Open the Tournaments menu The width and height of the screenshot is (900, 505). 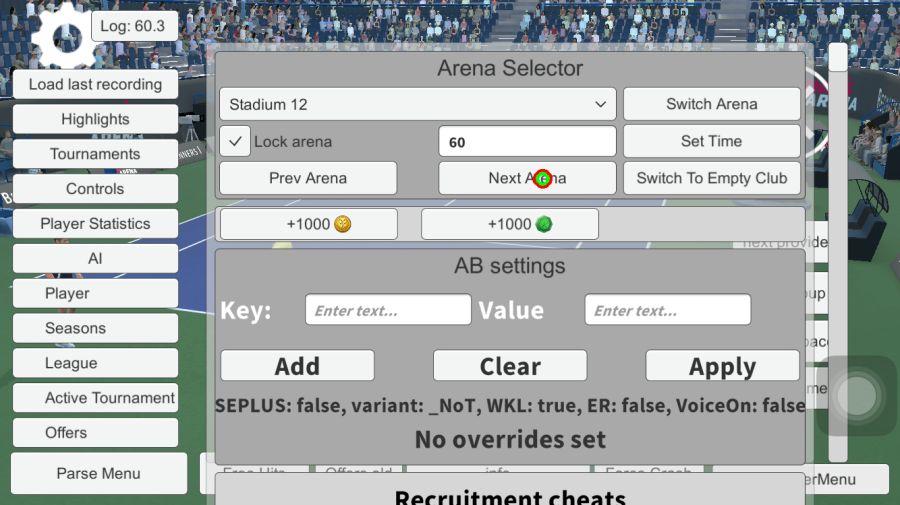[95, 154]
